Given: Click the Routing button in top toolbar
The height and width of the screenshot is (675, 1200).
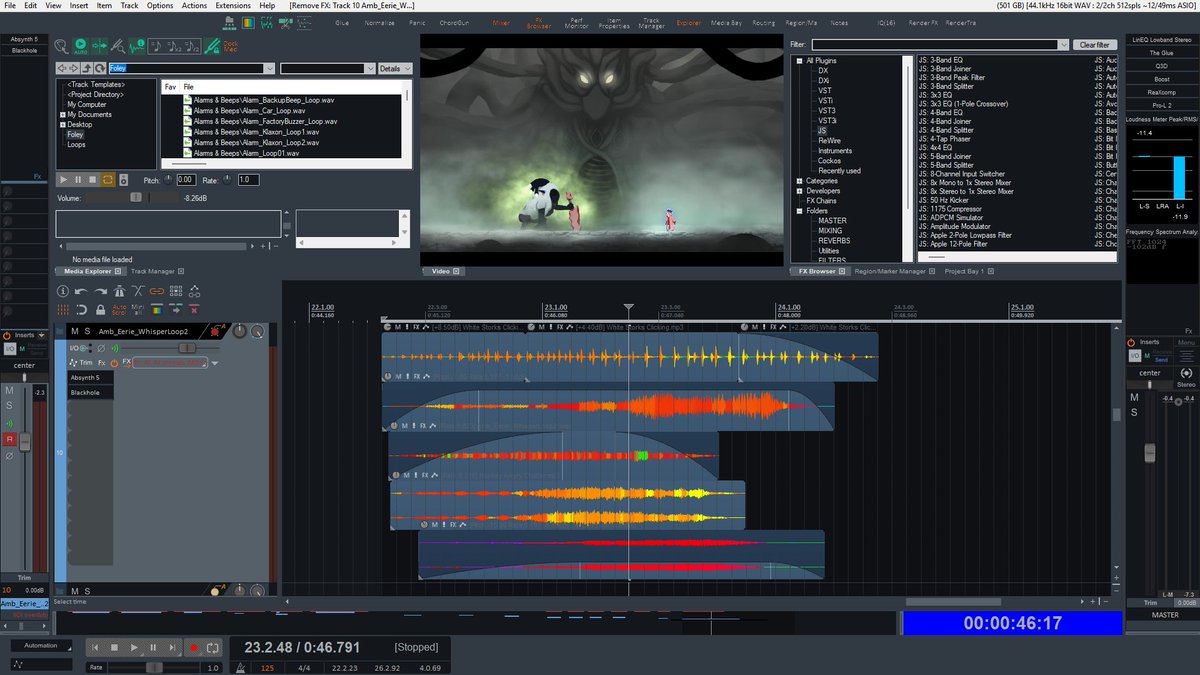Looking at the screenshot, I should pyautogui.click(x=764, y=22).
